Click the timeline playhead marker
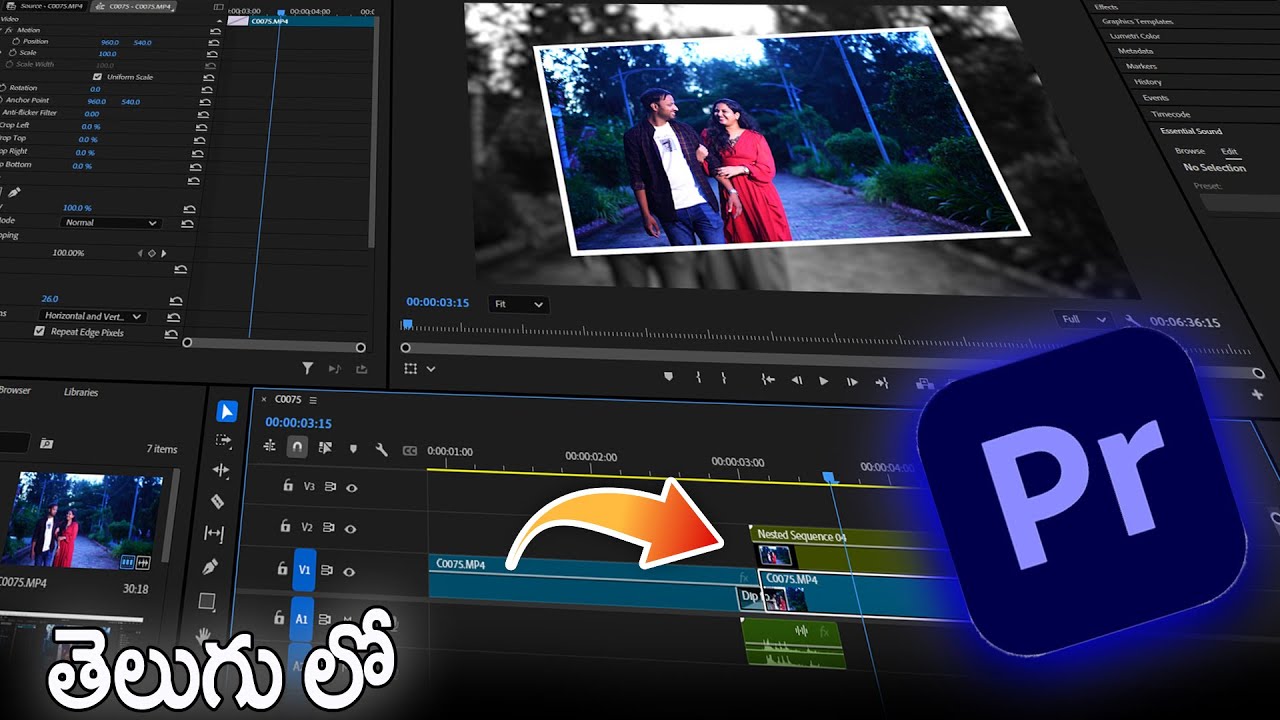Image resolution: width=1280 pixels, height=720 pixels. click(x=828, y=478)
